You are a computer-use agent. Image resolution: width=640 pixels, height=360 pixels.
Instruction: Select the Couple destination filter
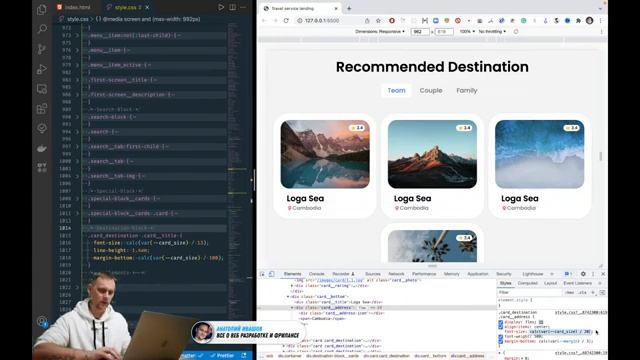[431, 91]
